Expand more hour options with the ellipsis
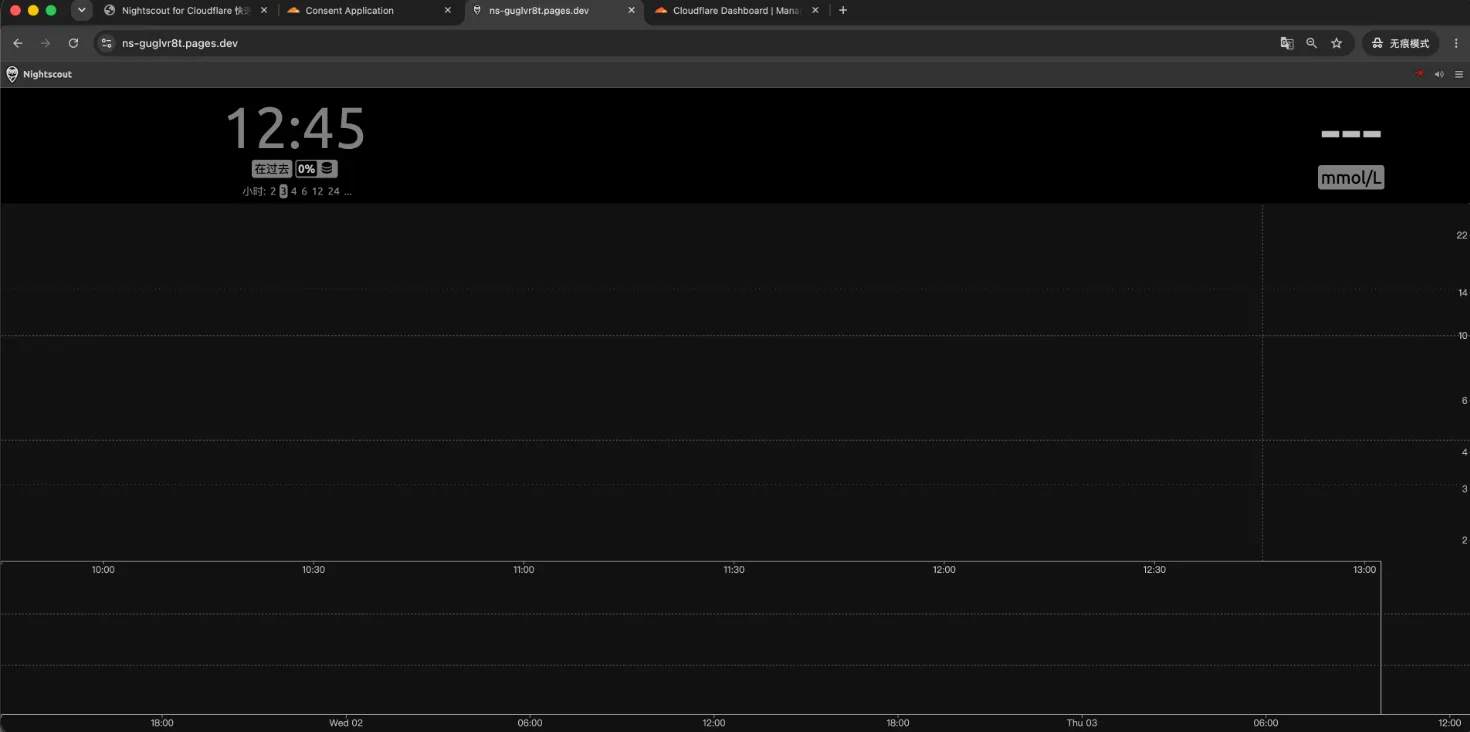Image resolution: width=1470 pixels, height=732 pixels. [347, 191]
